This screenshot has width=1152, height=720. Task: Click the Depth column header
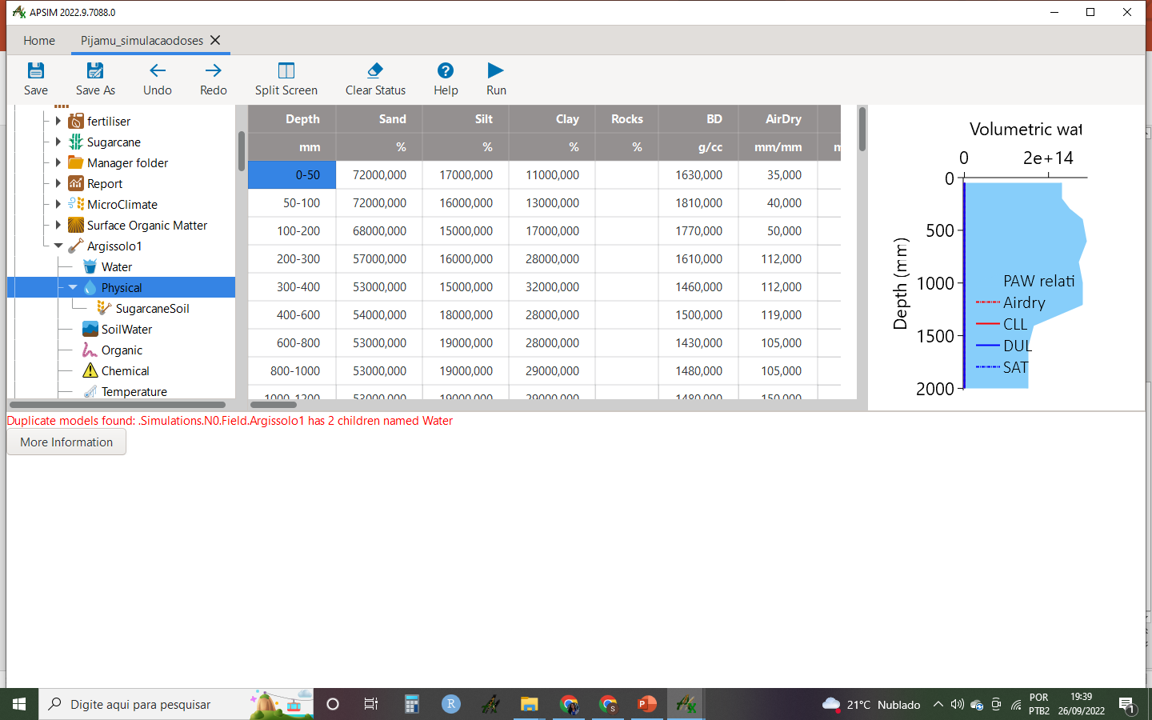(292, 119)
